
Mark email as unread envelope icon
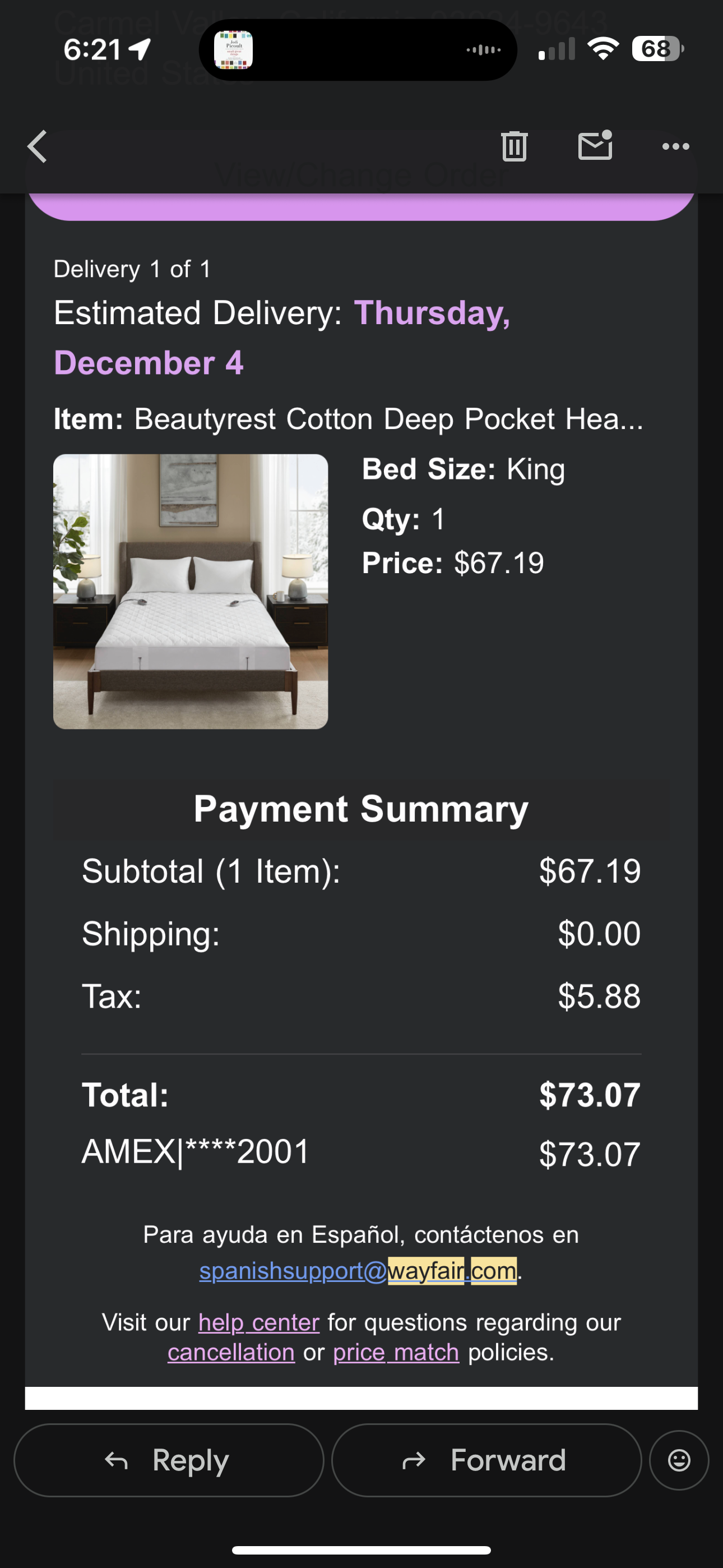[595, 145]
